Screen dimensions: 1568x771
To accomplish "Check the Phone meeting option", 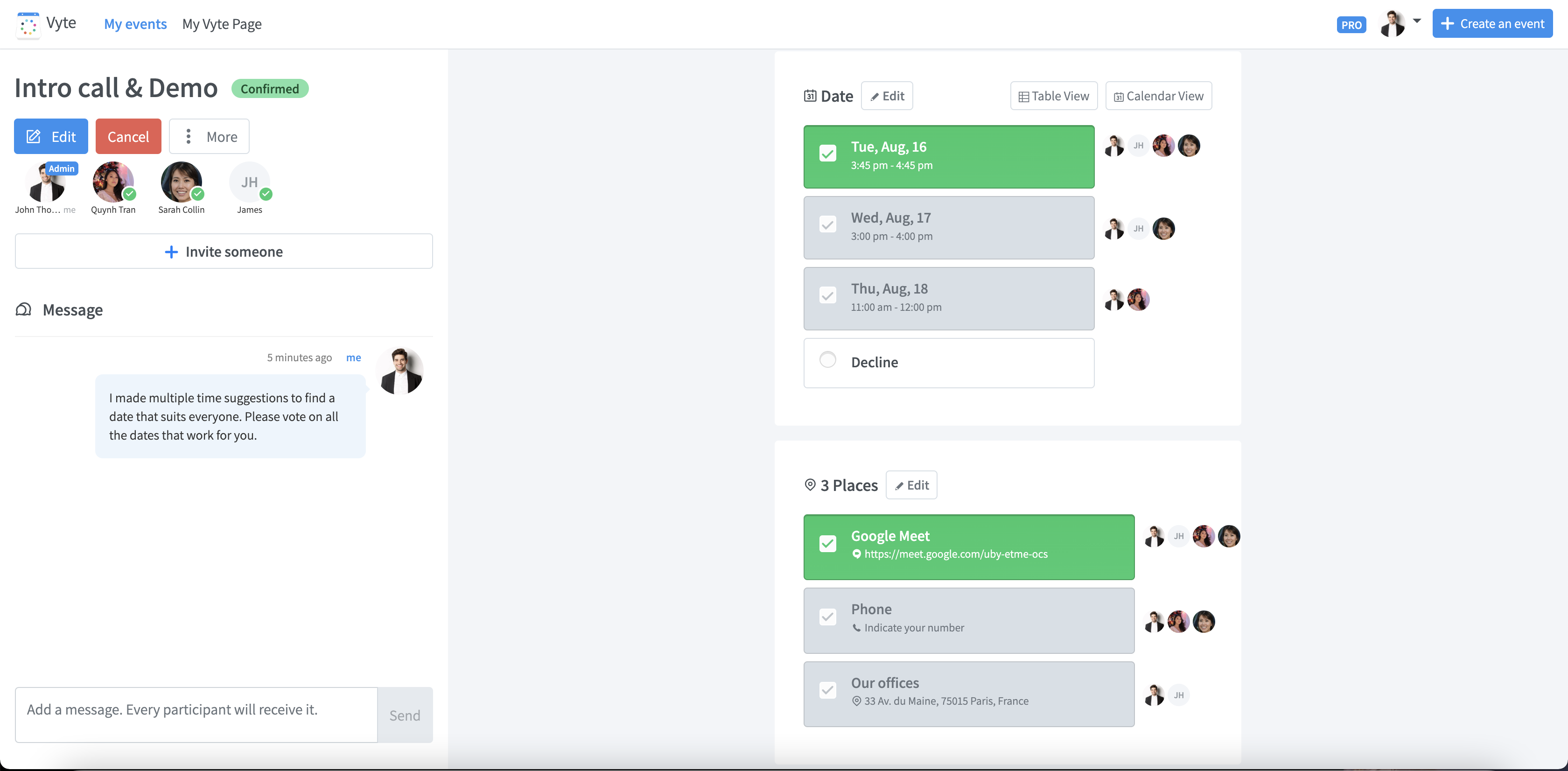I will pyautogui.click(x=827, y=617).
